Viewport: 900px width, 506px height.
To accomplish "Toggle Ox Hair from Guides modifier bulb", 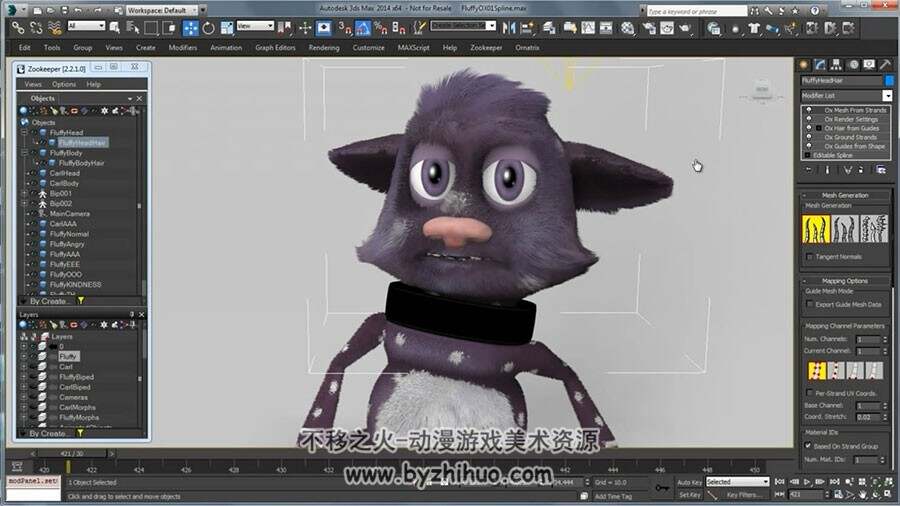I will point(809,128).
